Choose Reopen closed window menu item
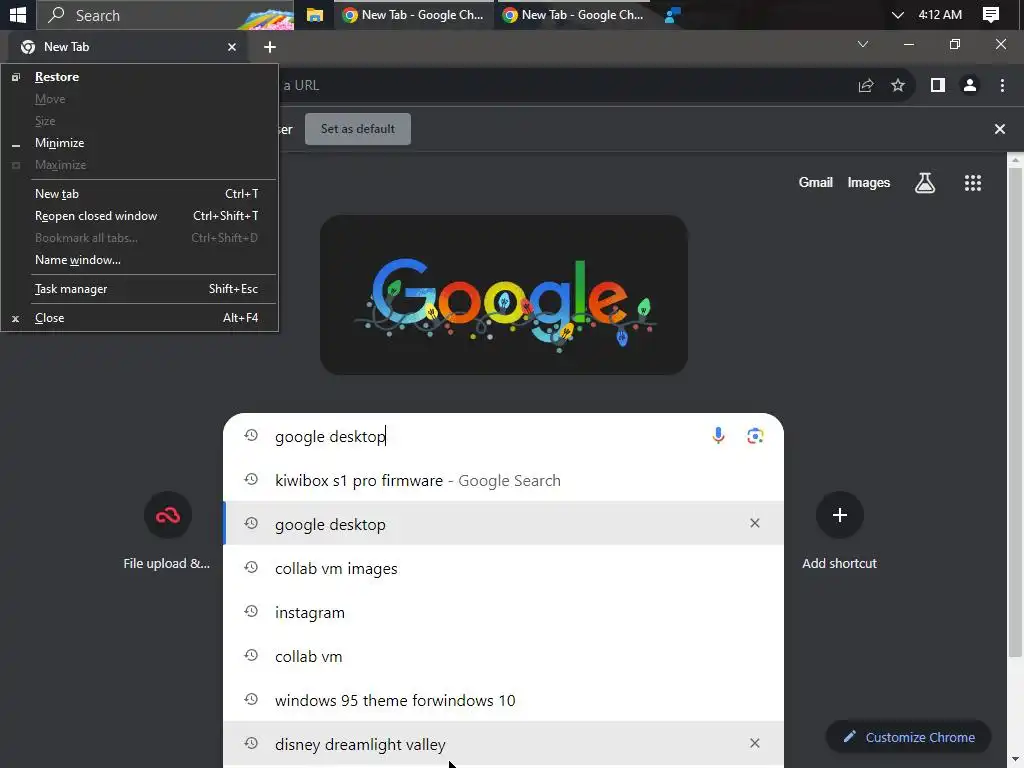The height and width of the screenshot is (768, 1024). point(140,216)
